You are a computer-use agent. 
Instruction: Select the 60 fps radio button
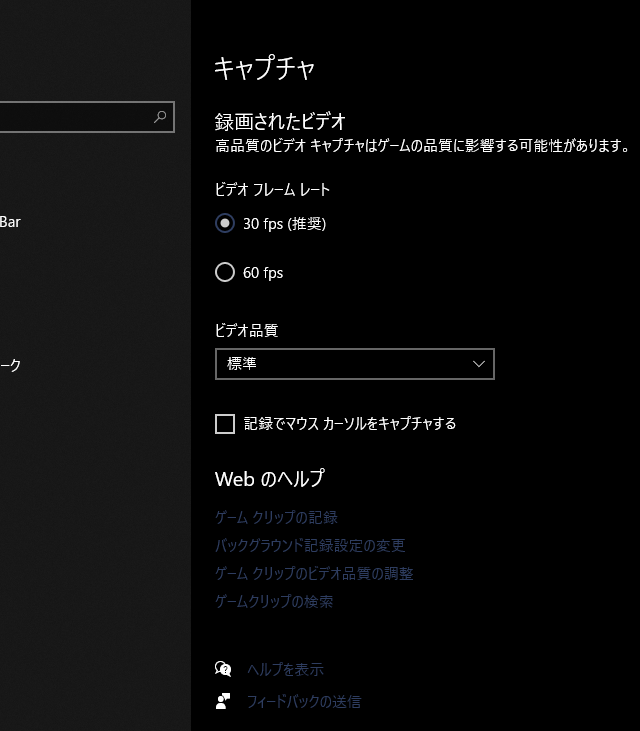pyautogui.click(x=225, y=272)
